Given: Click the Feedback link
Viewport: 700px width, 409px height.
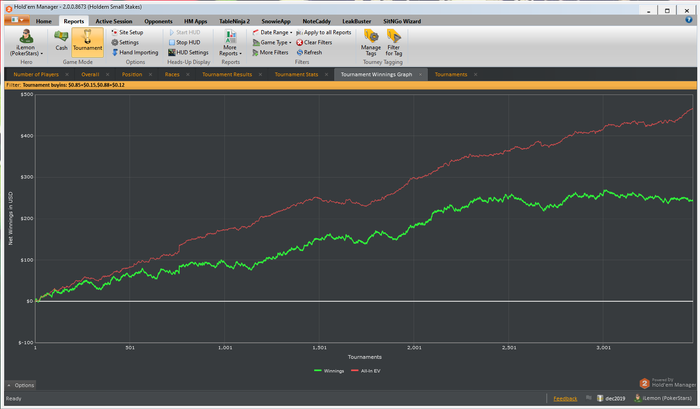Looking at the screenshot, I should 565,398.
